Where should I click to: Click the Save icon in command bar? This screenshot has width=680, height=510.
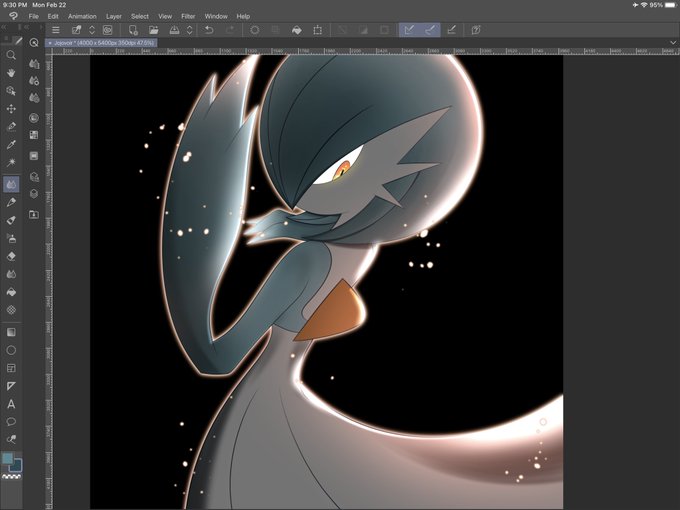point(174,30)
